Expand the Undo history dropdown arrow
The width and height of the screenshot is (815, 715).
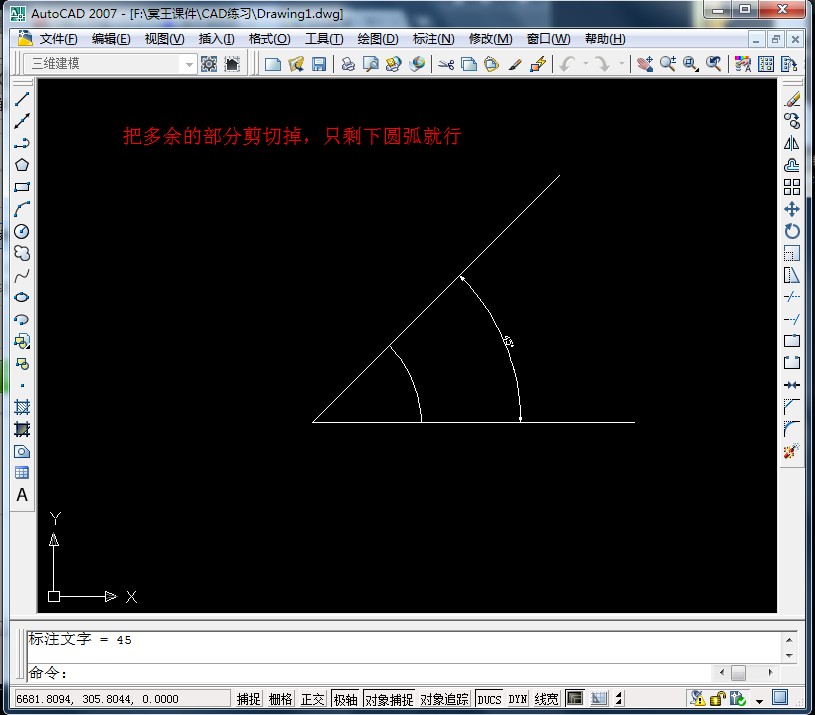586,63
